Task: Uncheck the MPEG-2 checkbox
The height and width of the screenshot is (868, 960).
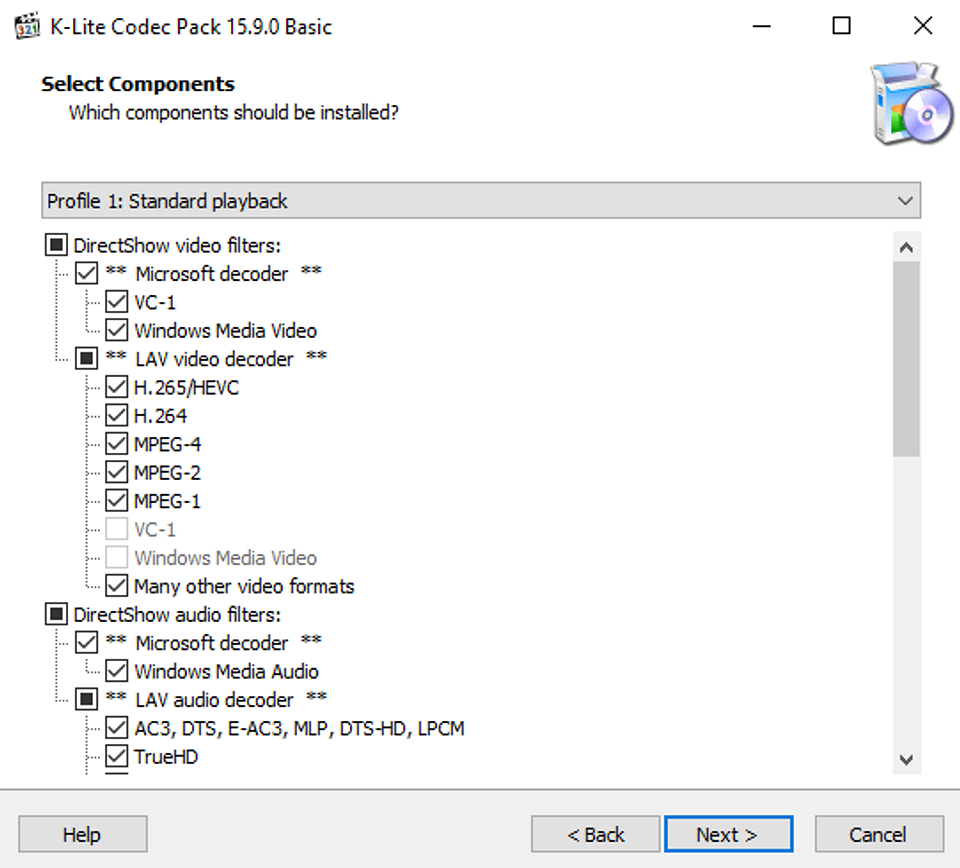Action: click(116, 473)
